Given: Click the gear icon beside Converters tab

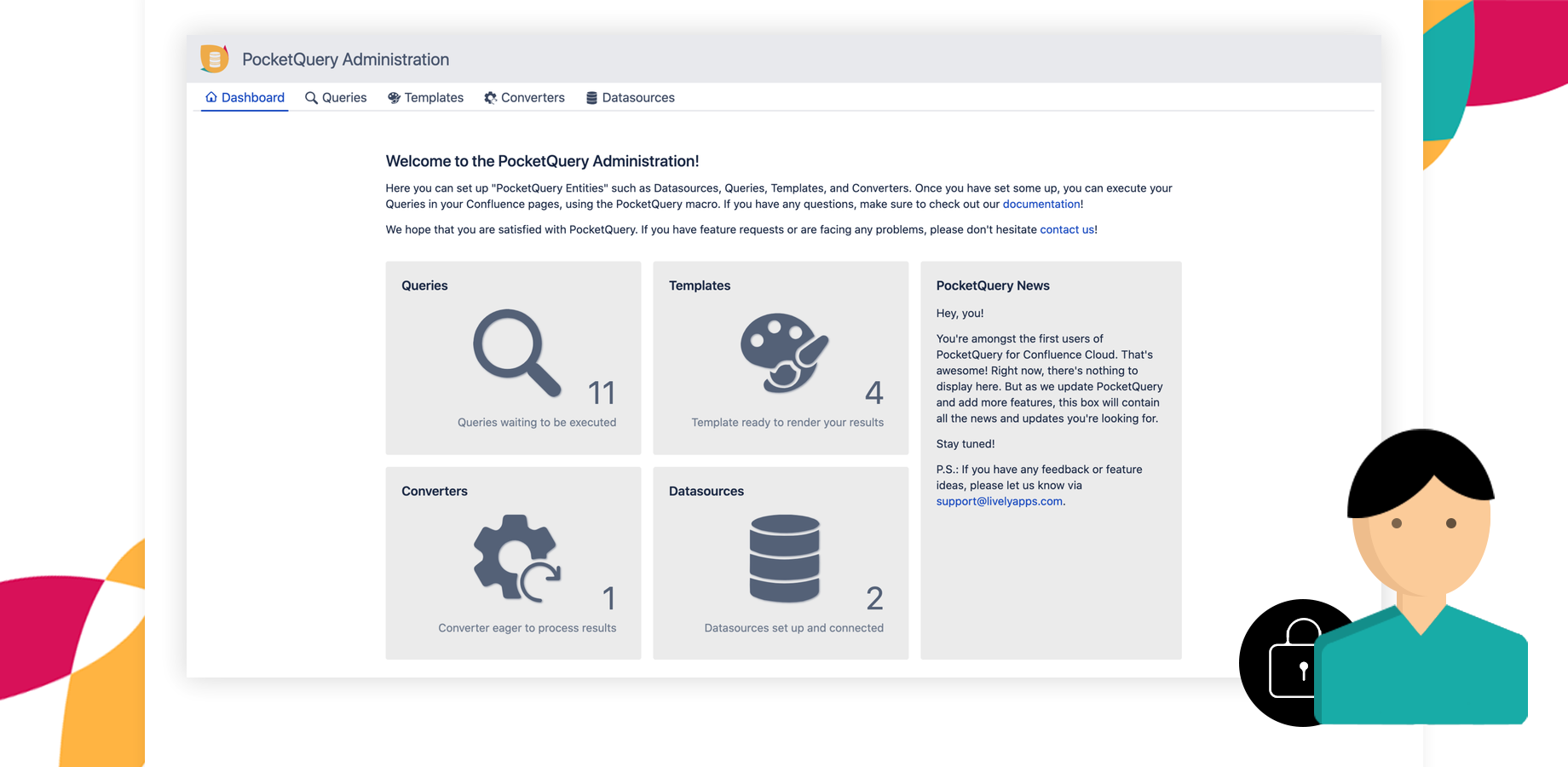Looking at the screenshot, I should (x=491, y=98).
